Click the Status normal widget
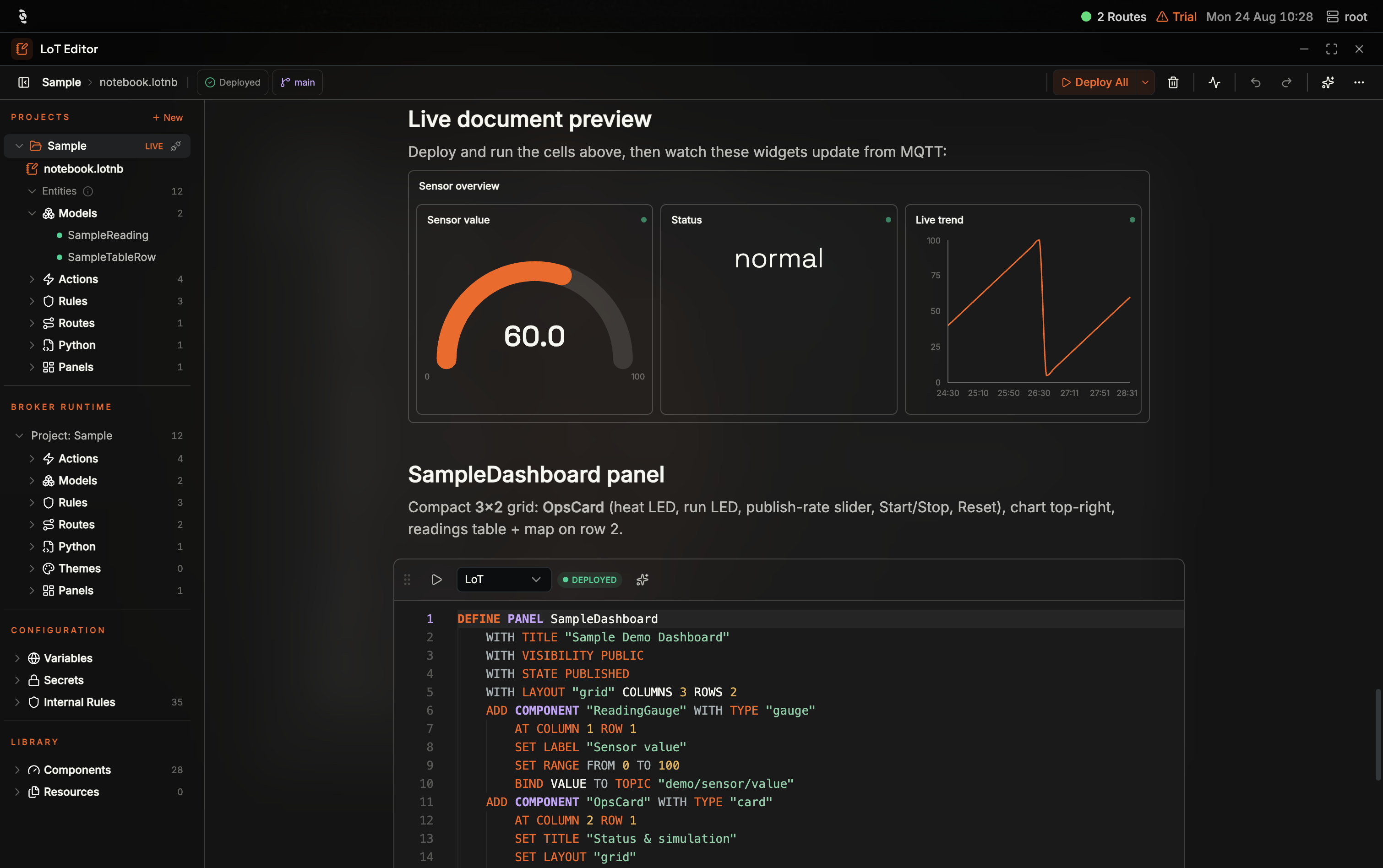The height and width of the screenshot is (868, 1383). pos(779,309)
